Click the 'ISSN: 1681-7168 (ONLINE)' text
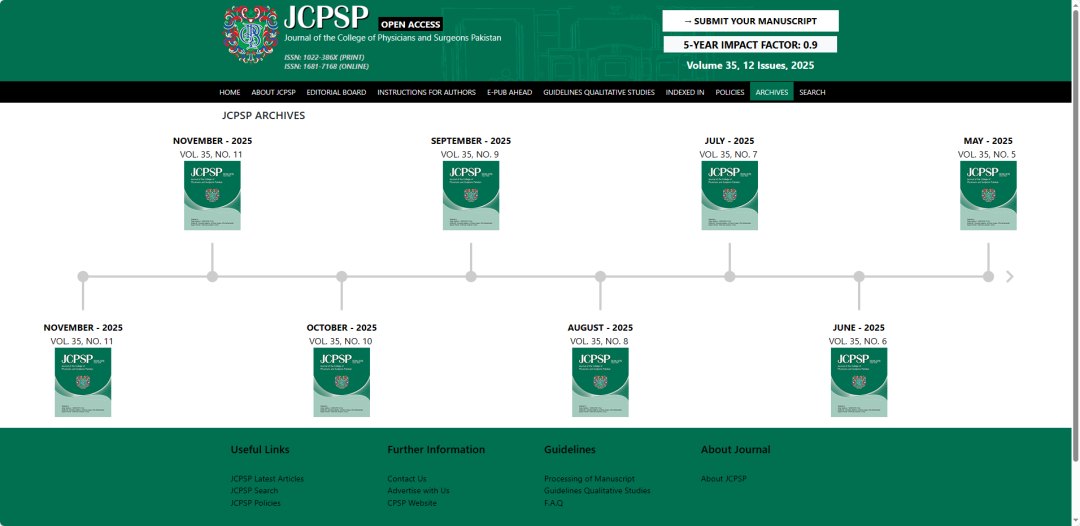 pyautogui.click(x=326, y=66)
